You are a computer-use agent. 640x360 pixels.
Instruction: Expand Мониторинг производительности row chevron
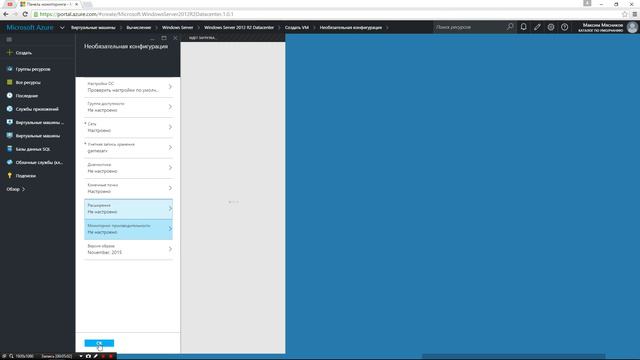point(170,229)
